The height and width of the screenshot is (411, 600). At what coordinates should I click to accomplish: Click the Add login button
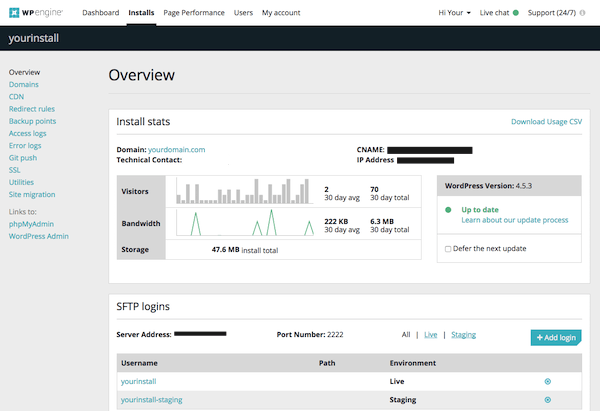[556, 338]
